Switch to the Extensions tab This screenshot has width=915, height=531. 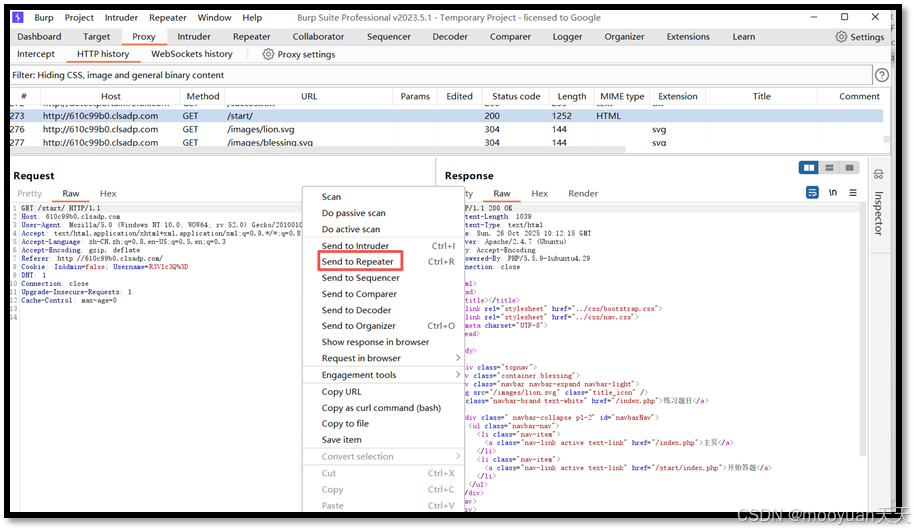coord(688,36)
